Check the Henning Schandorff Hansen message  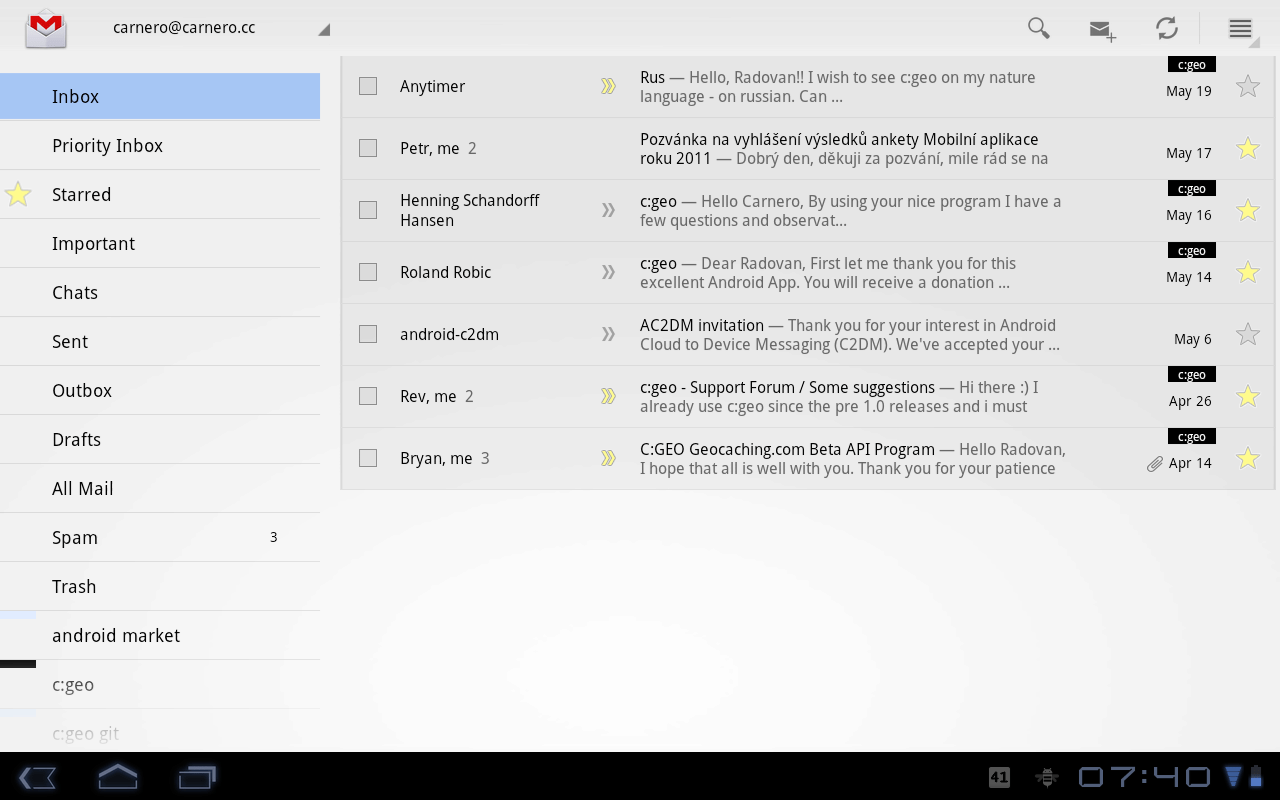tap(368, 210)
